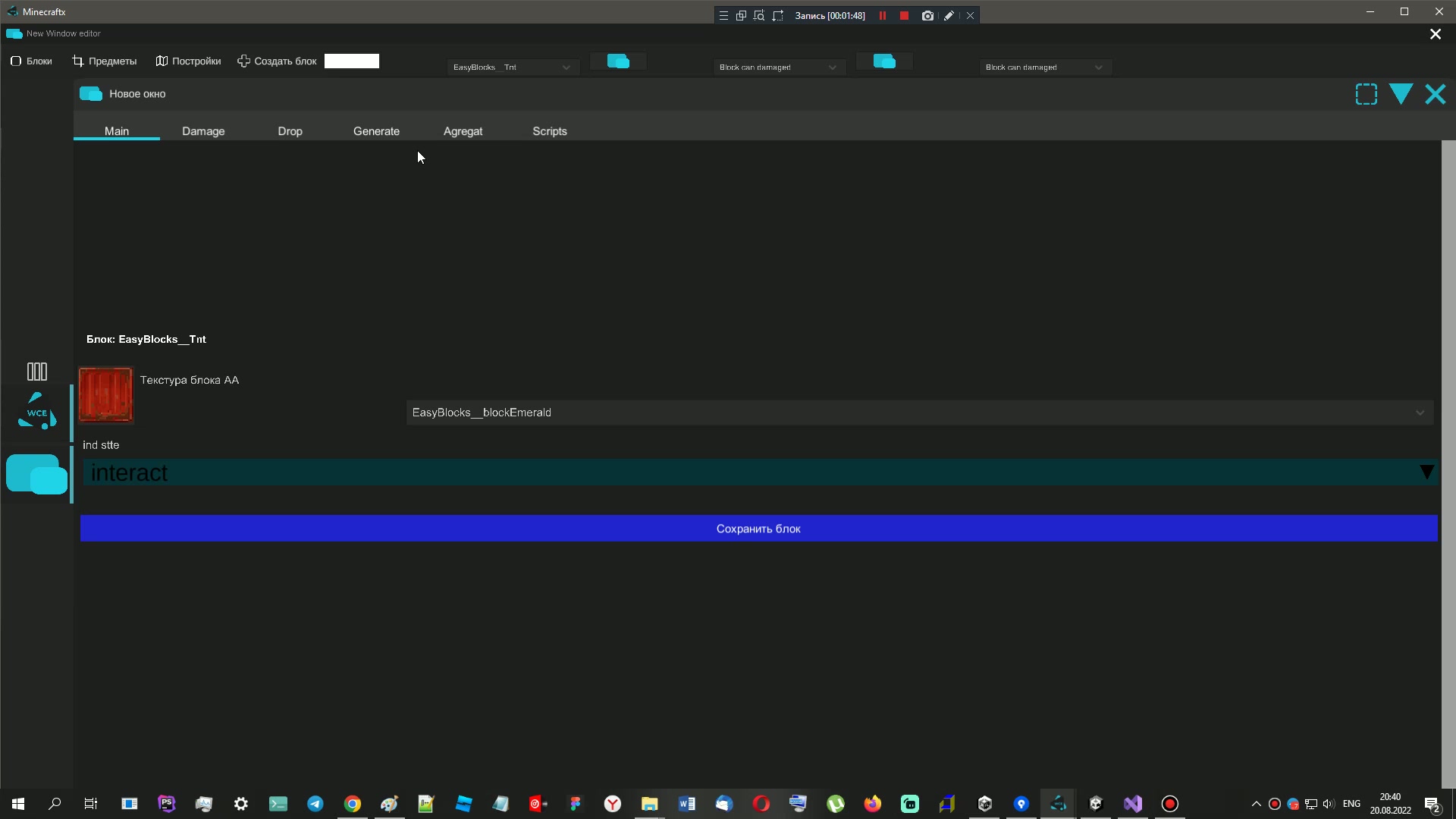Screen dimensions: 1456x819
Task: Focus the white input field beside Создать блок
Action: (352, 61)
